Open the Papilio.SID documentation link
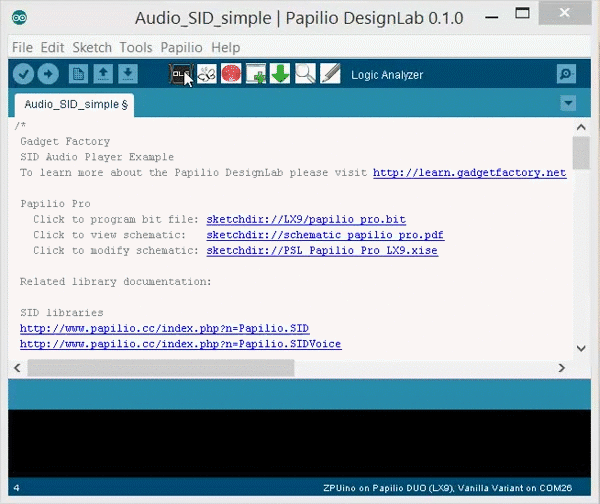Screen dimensions: 600x504 (165, 328)
